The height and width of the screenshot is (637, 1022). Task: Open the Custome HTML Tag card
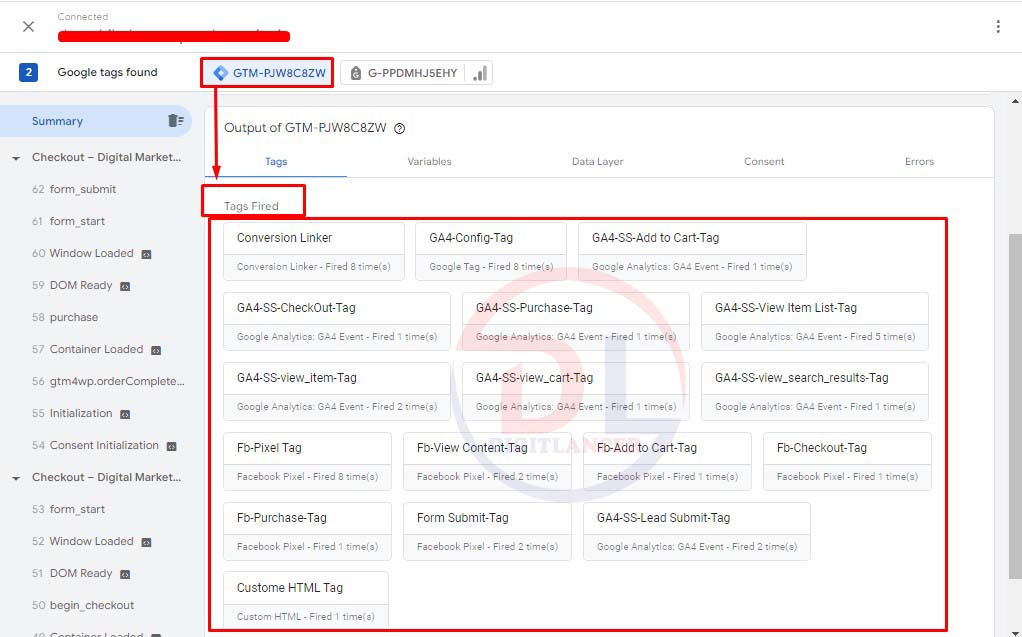pos(306,600)
